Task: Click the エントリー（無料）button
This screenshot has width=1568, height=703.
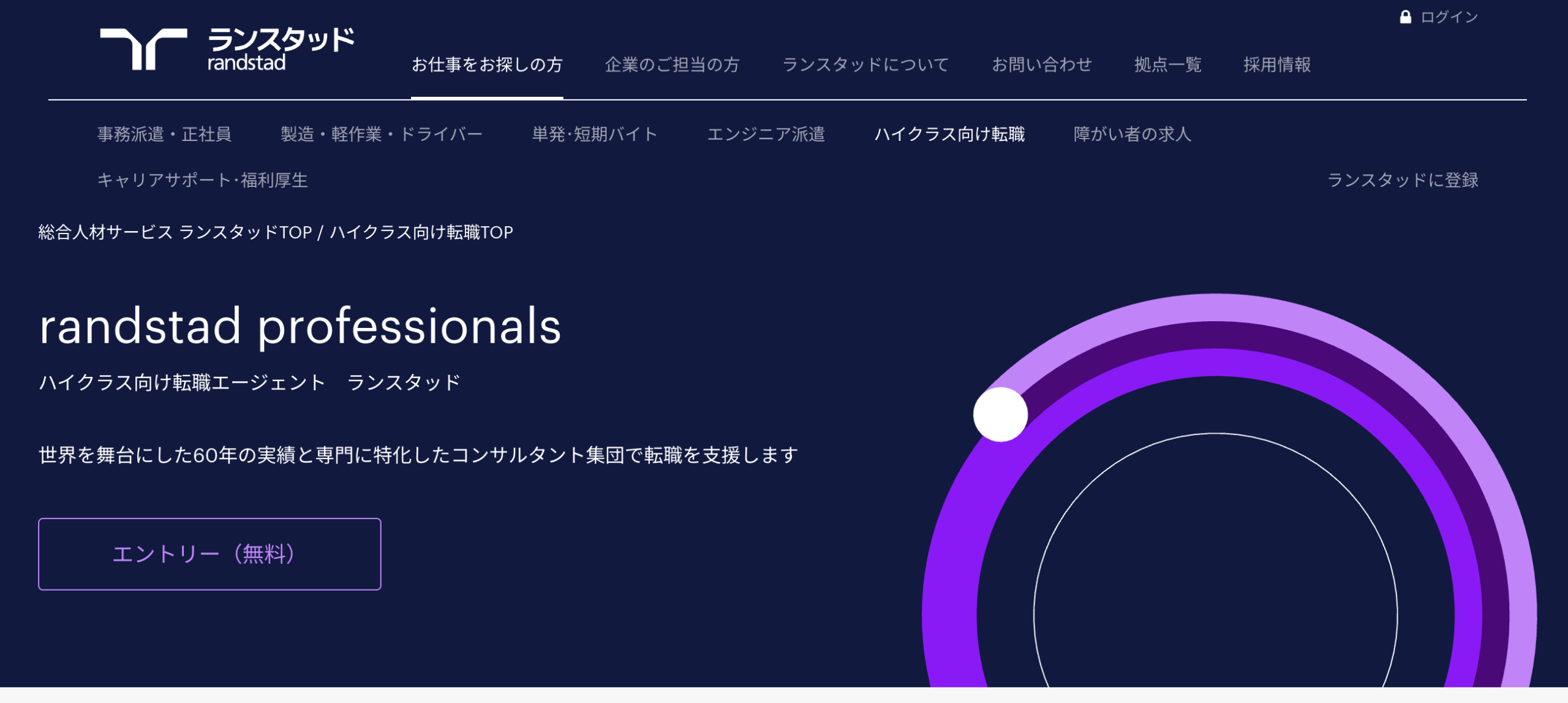Action: pyautogui.click(x=209, y=554)
